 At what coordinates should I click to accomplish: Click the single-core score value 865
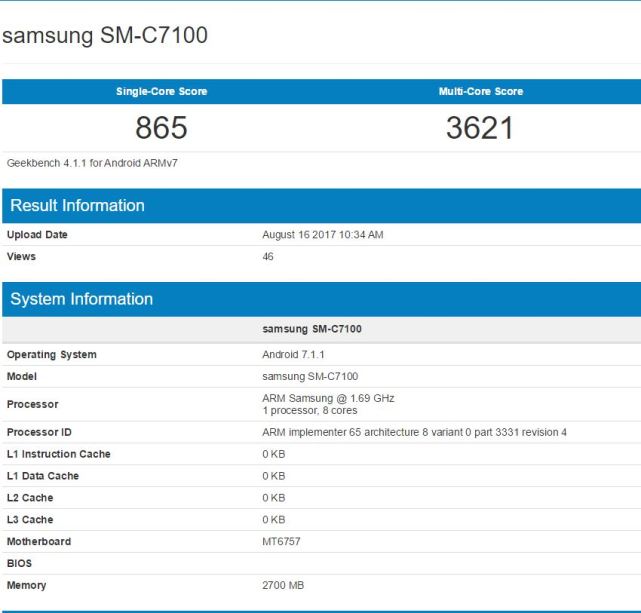[161, 128]
